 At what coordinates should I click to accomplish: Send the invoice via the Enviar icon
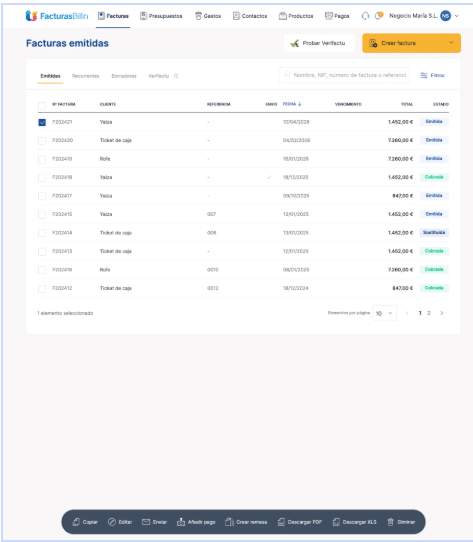pyautogui.click(x=146, y=522)
